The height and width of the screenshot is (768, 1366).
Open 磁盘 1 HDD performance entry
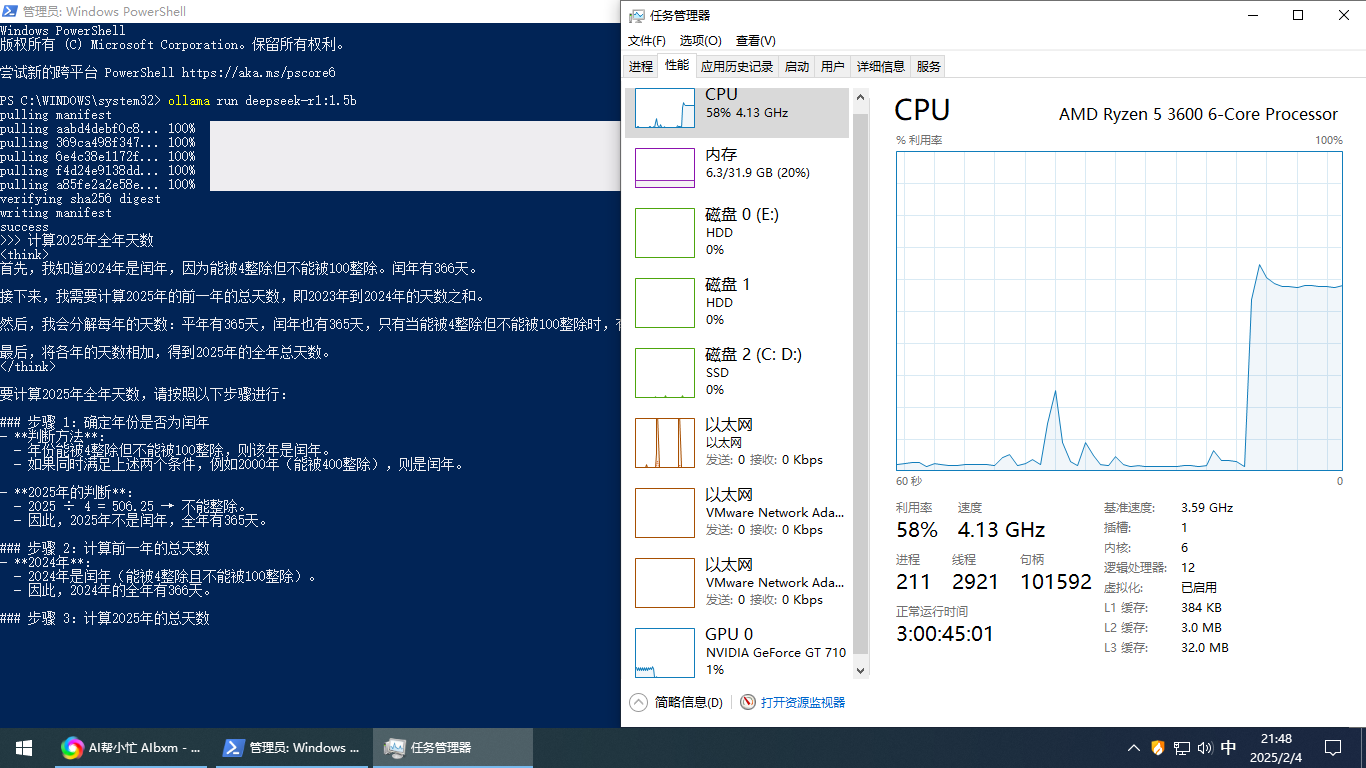737,302
